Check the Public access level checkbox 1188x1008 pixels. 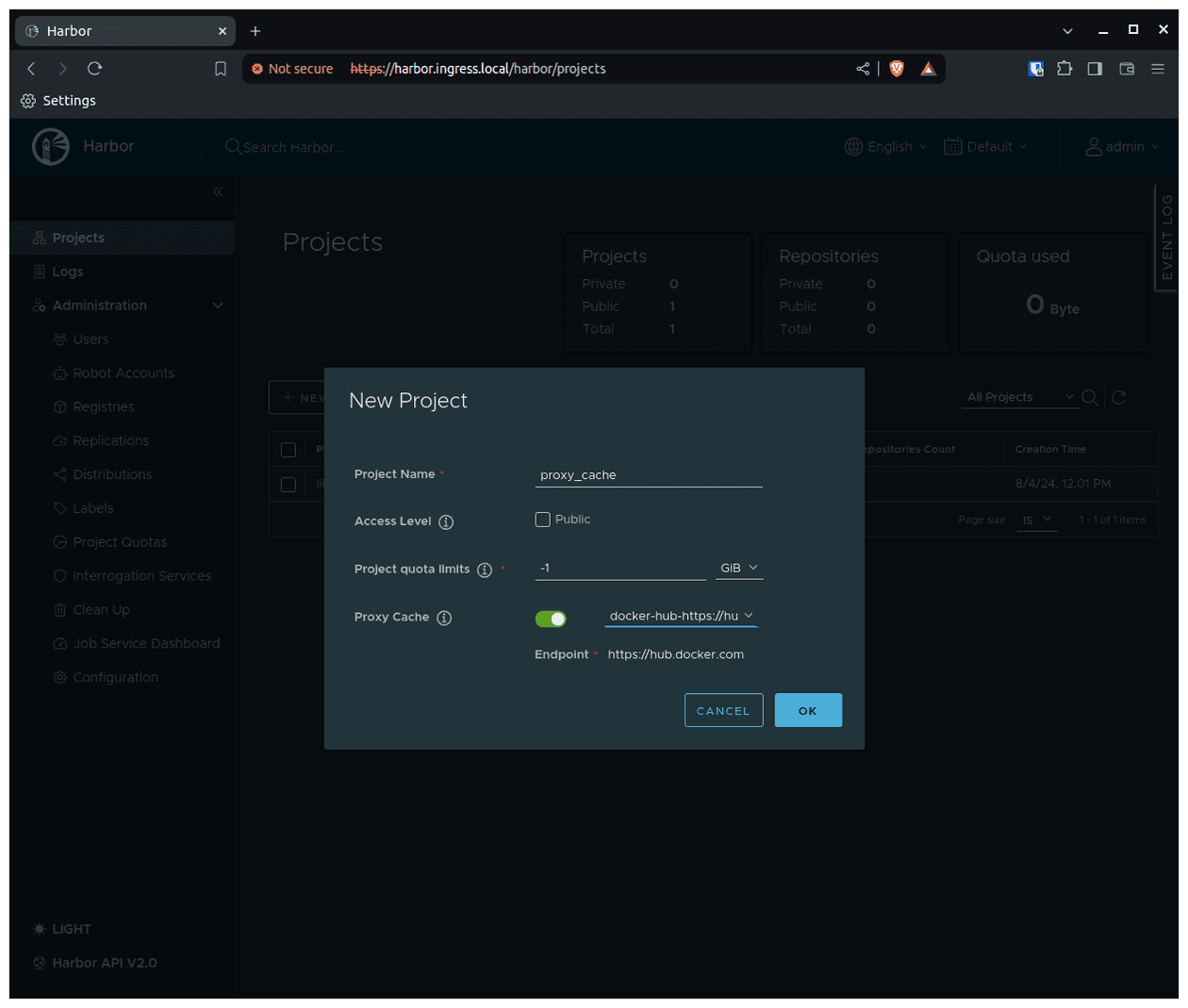pyautogui.click(x=542, y=519)
